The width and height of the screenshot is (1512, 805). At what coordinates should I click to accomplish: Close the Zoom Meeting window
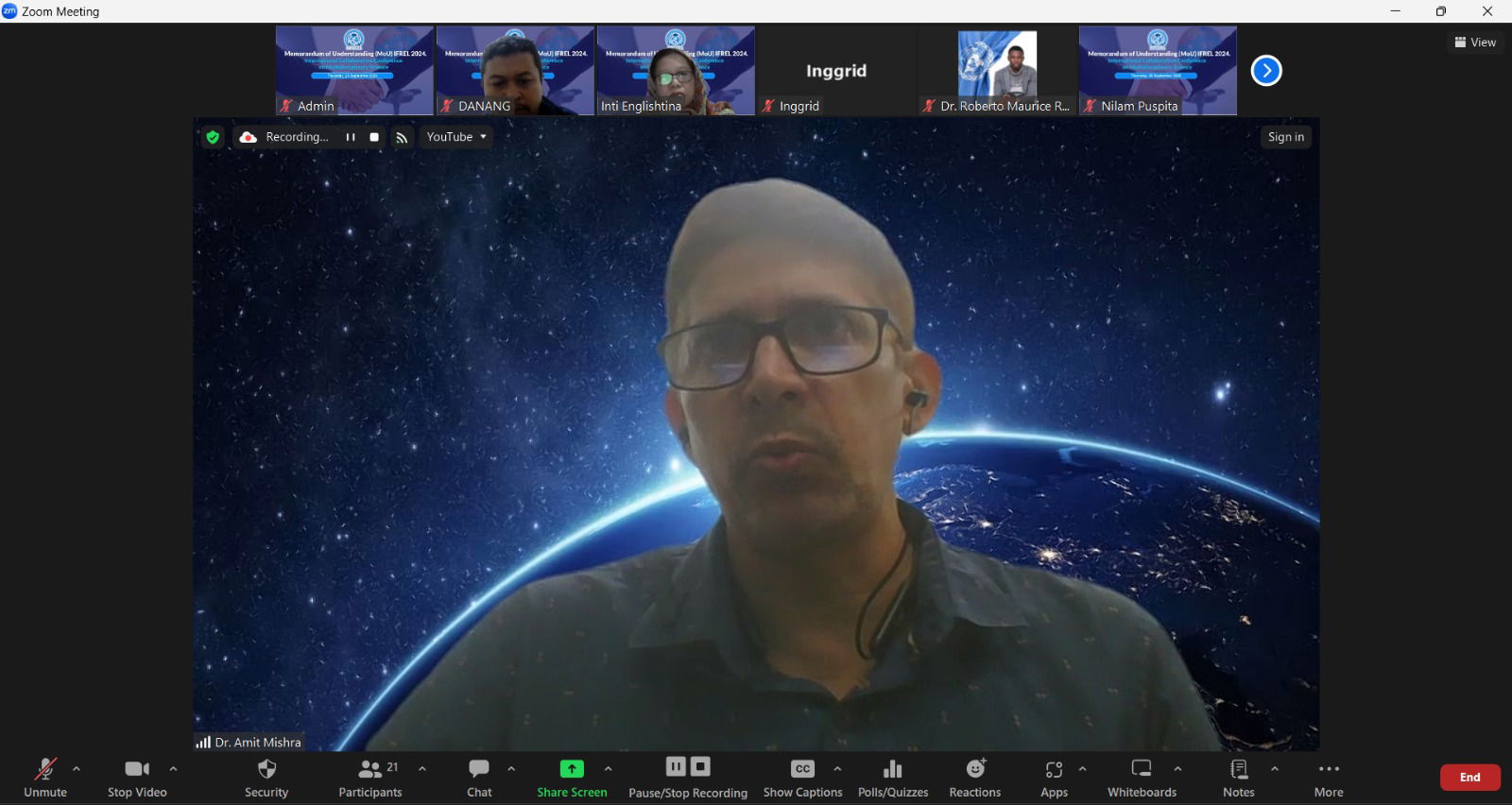[x=1487, y=11]
